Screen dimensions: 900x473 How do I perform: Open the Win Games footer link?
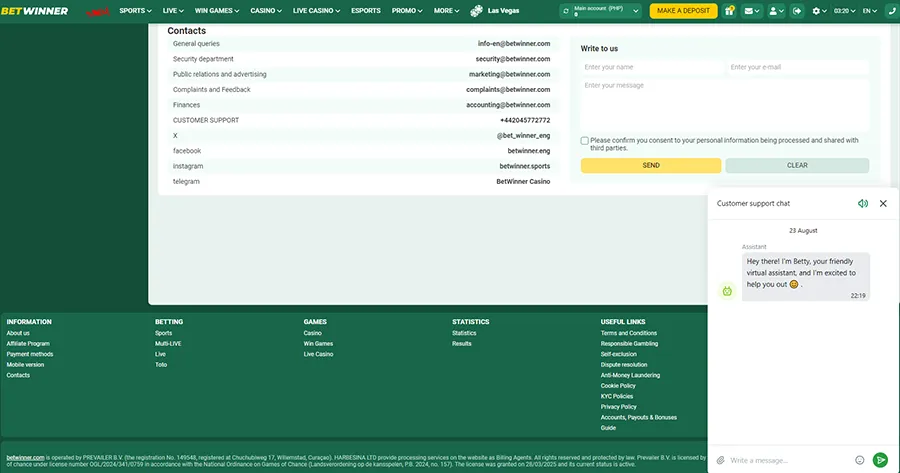tap(318, 344)
